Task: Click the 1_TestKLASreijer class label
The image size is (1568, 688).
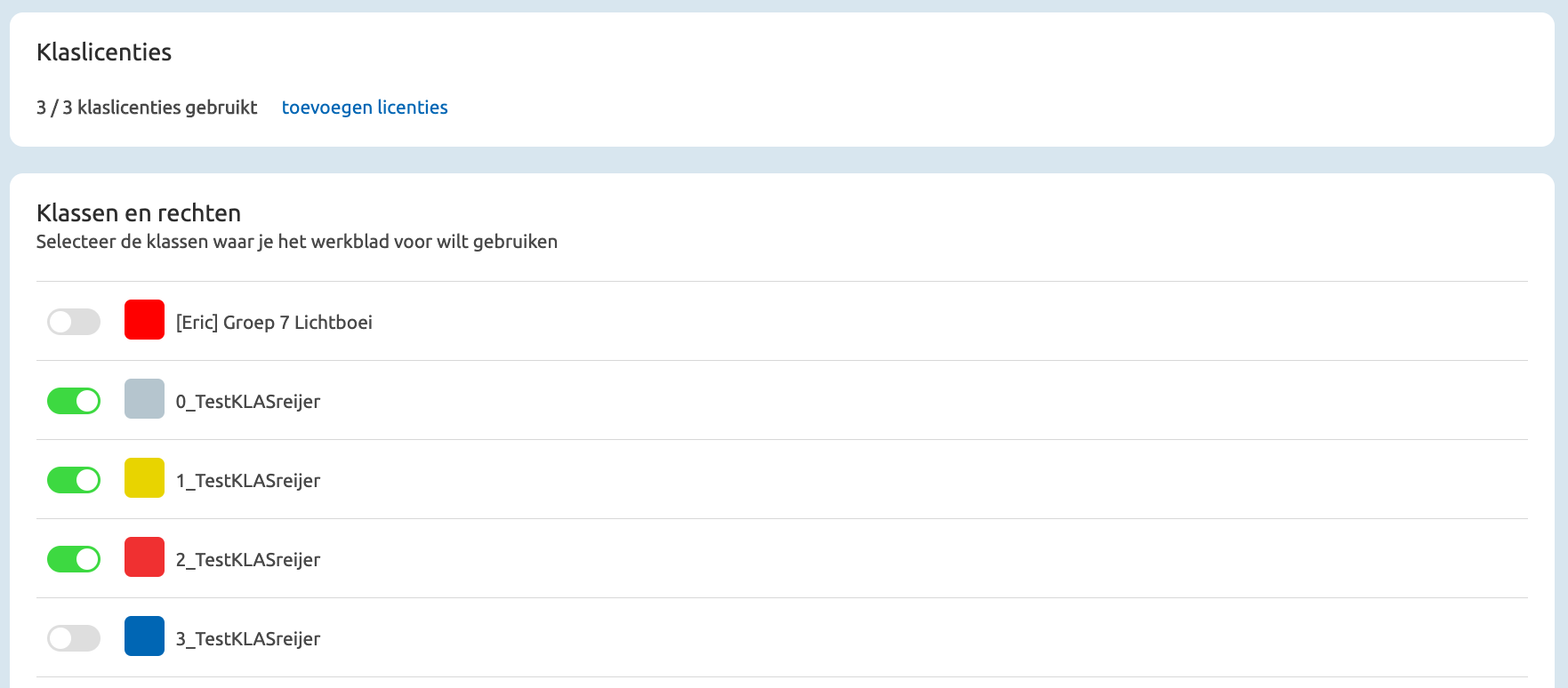Action: tap(248, 481)
